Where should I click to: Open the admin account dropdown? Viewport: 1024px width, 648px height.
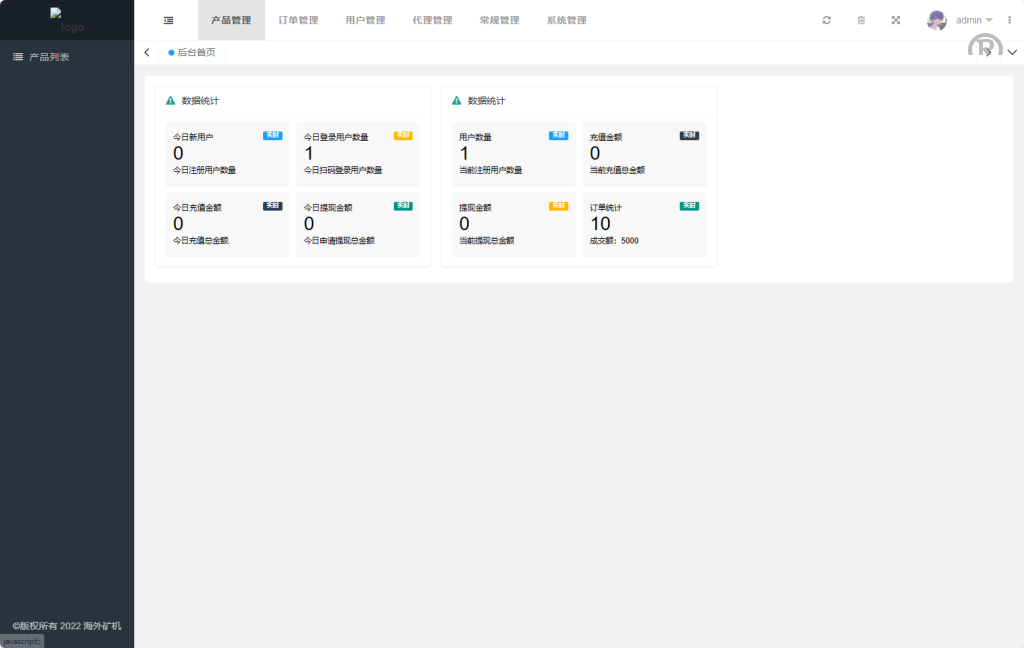point(974,20)
